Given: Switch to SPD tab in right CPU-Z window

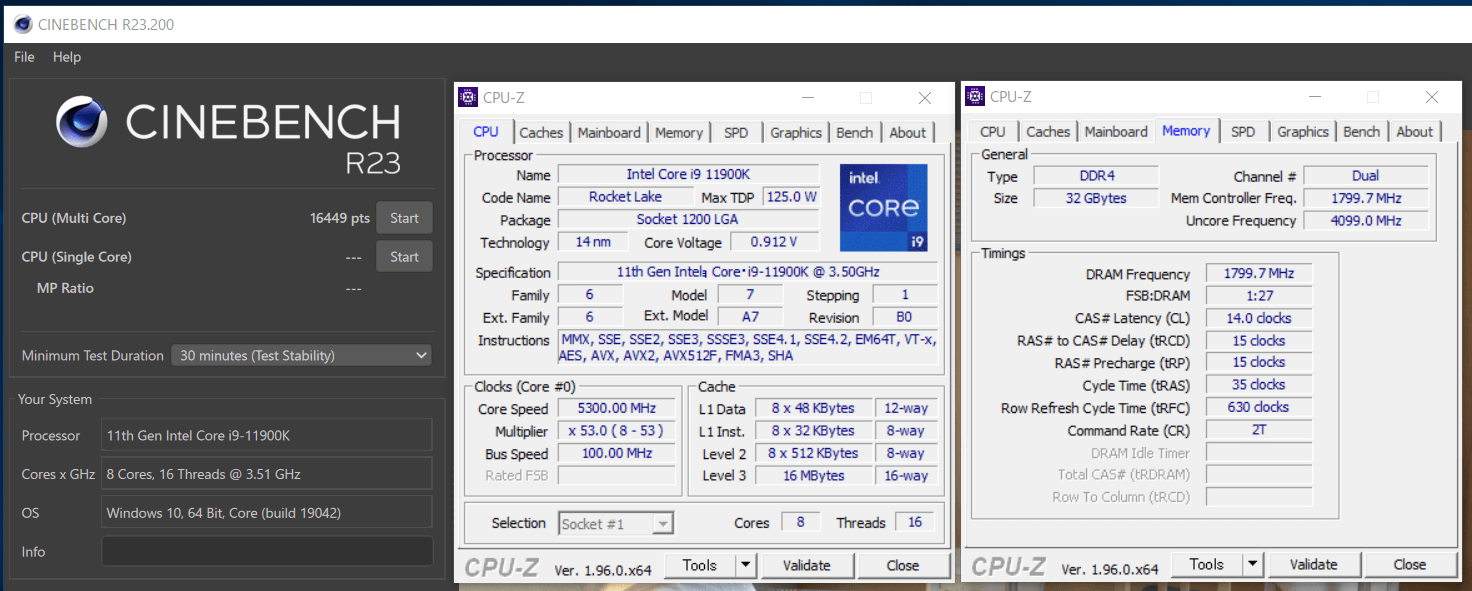Looking at the screenshot, I should (x=1243, y=131).
